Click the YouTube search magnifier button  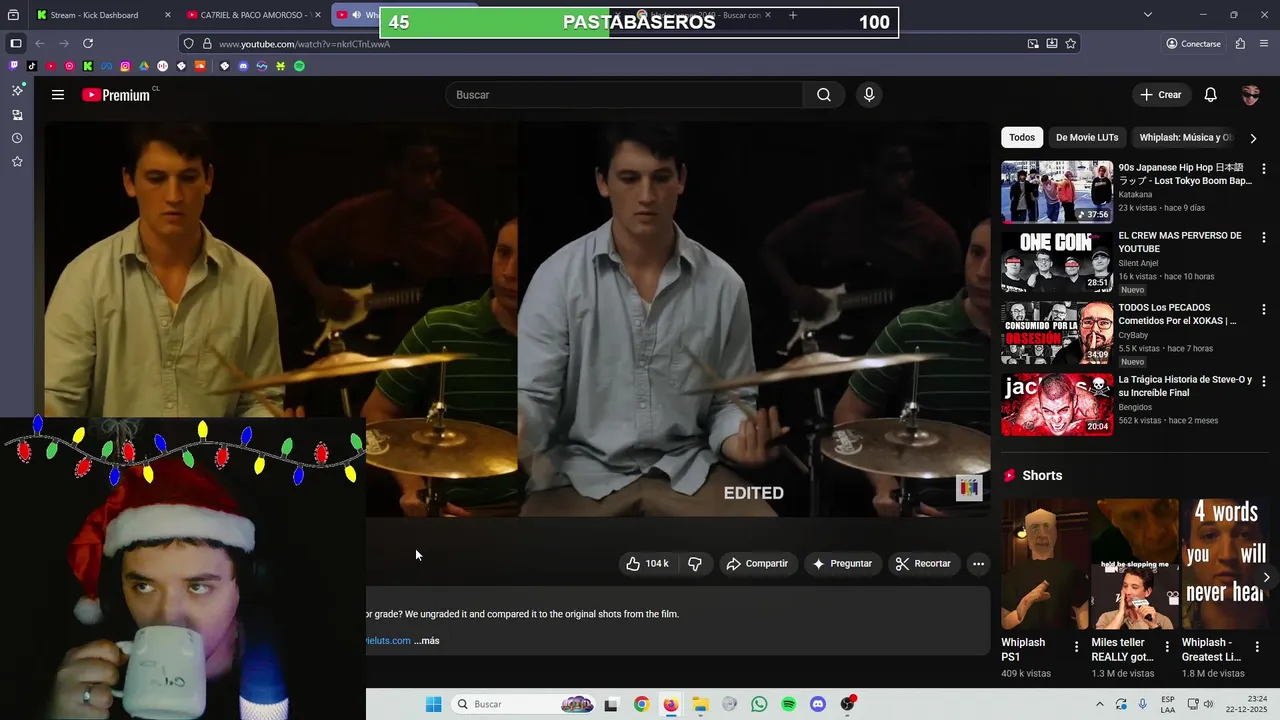tap(824, 95)
